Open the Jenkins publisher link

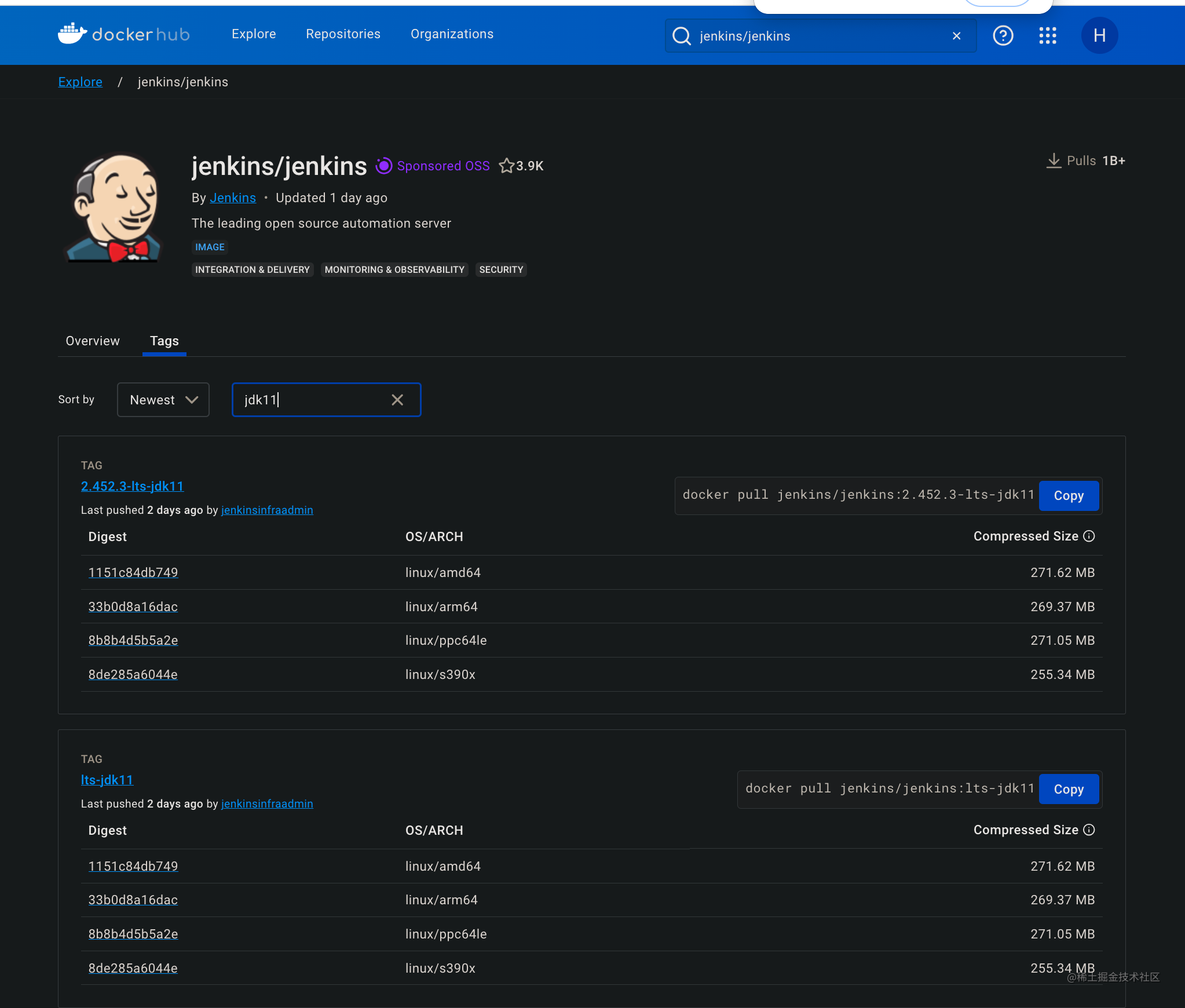point(233,198)
